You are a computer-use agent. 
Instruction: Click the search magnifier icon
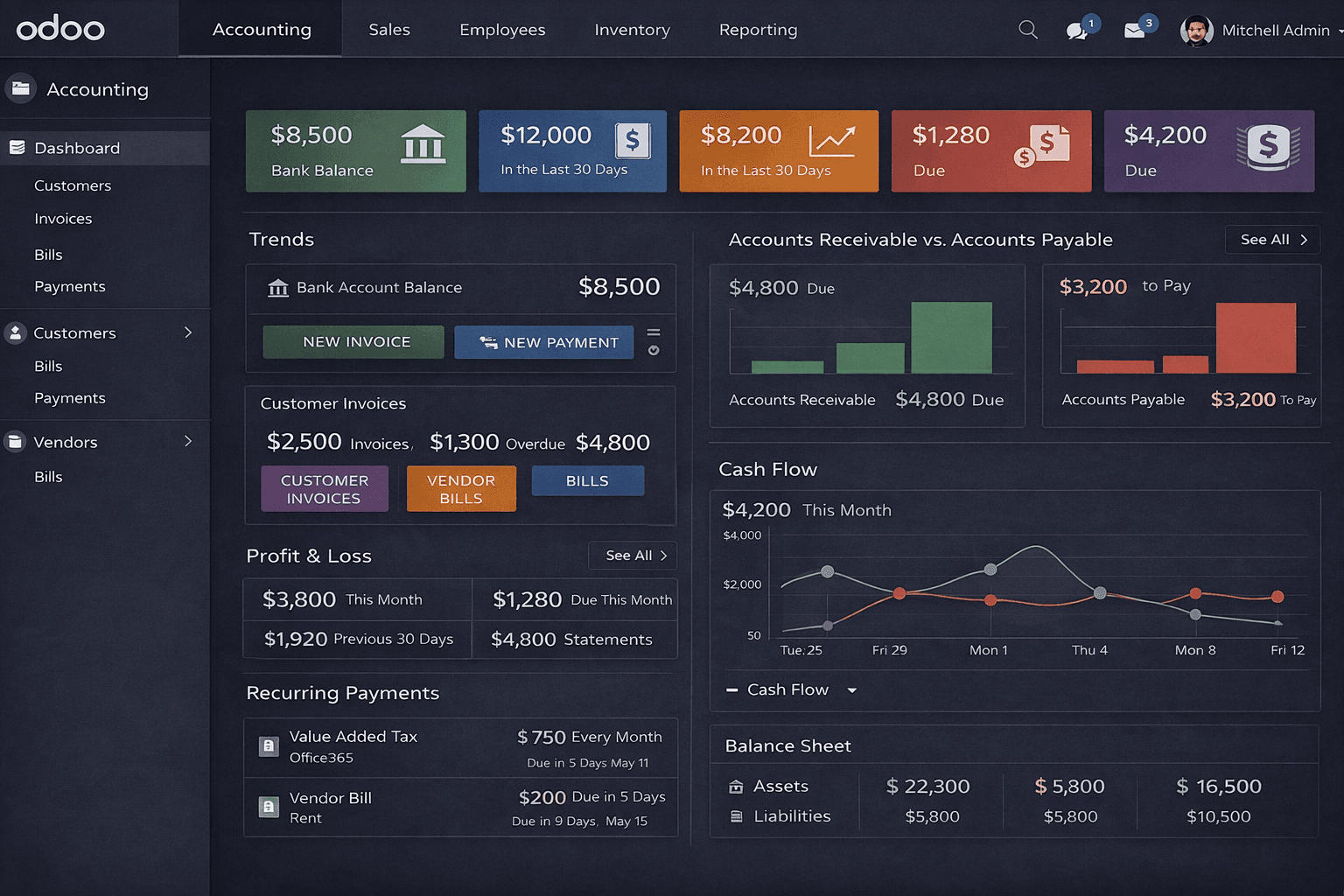tap(1028, 30)
